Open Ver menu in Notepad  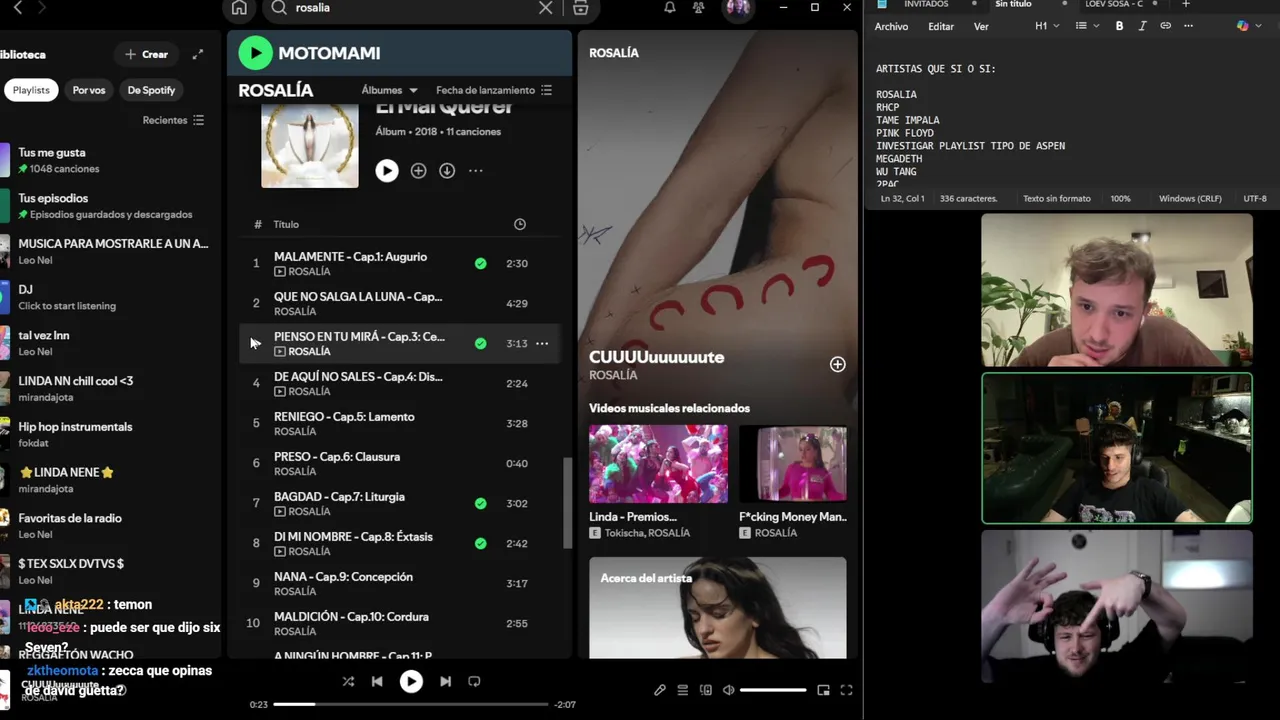(981, 27)
